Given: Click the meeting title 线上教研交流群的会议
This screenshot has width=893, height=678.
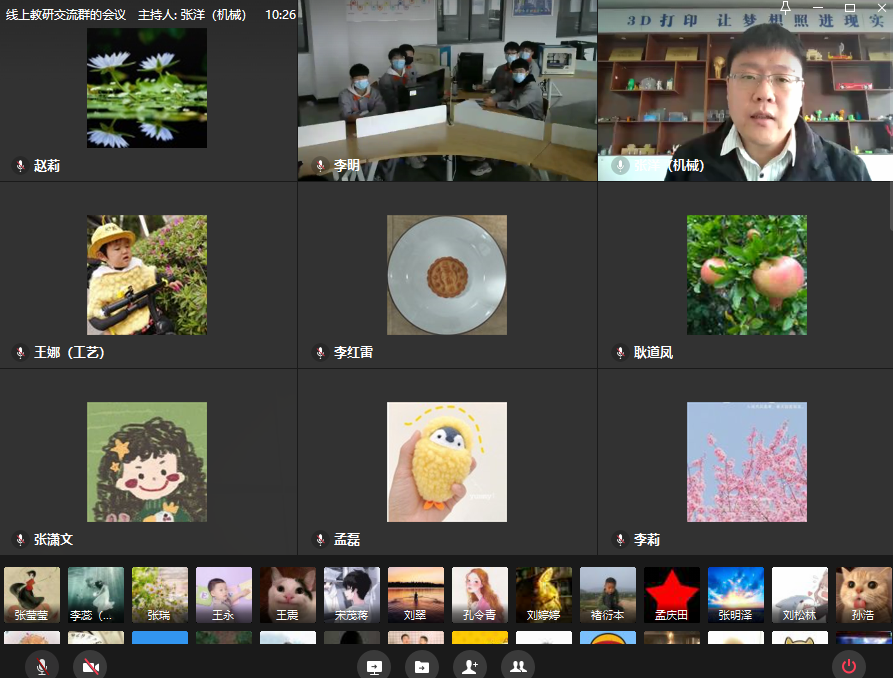Looking at the screenshot, I should click(x=66, y=15).
